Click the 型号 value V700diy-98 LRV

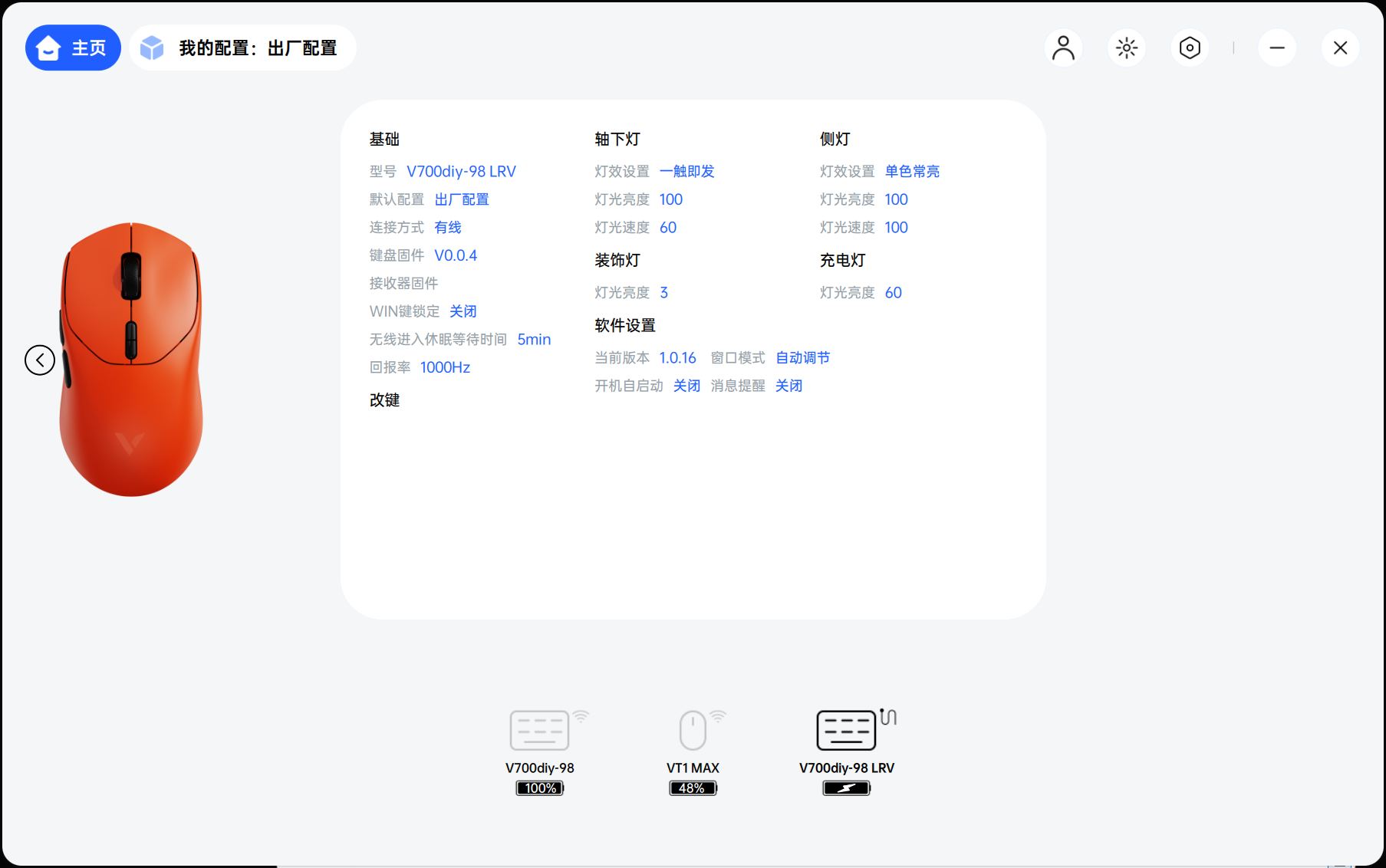coord(461,171)
